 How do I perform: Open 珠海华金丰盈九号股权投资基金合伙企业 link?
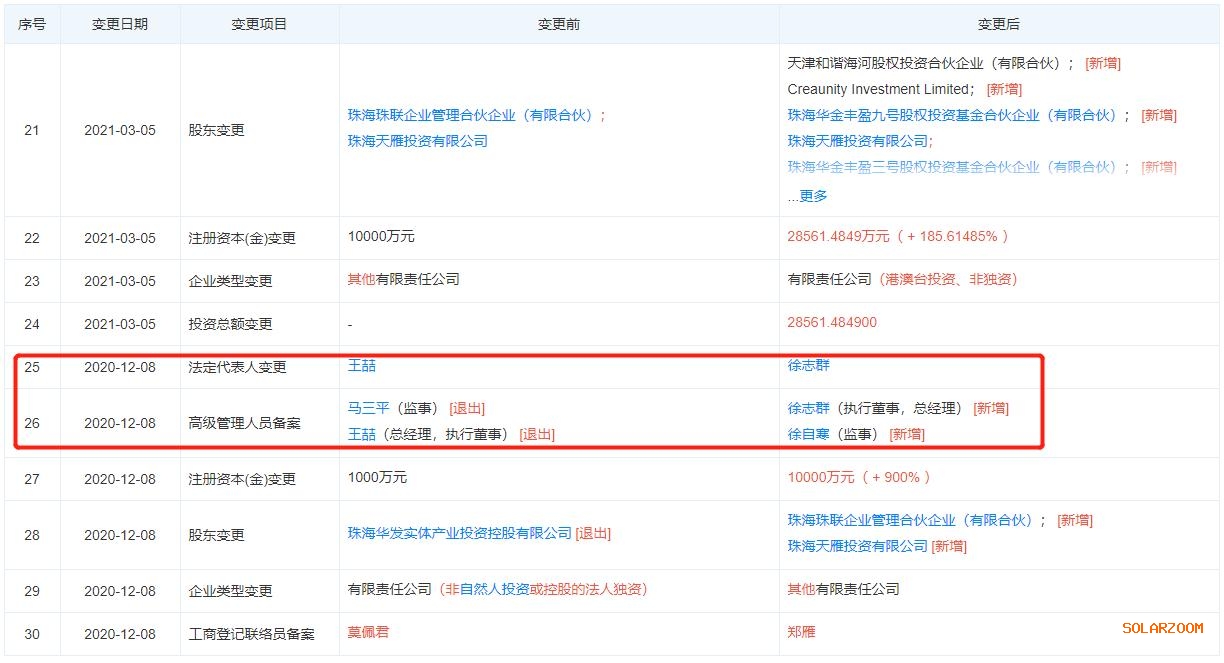(951, 115)
